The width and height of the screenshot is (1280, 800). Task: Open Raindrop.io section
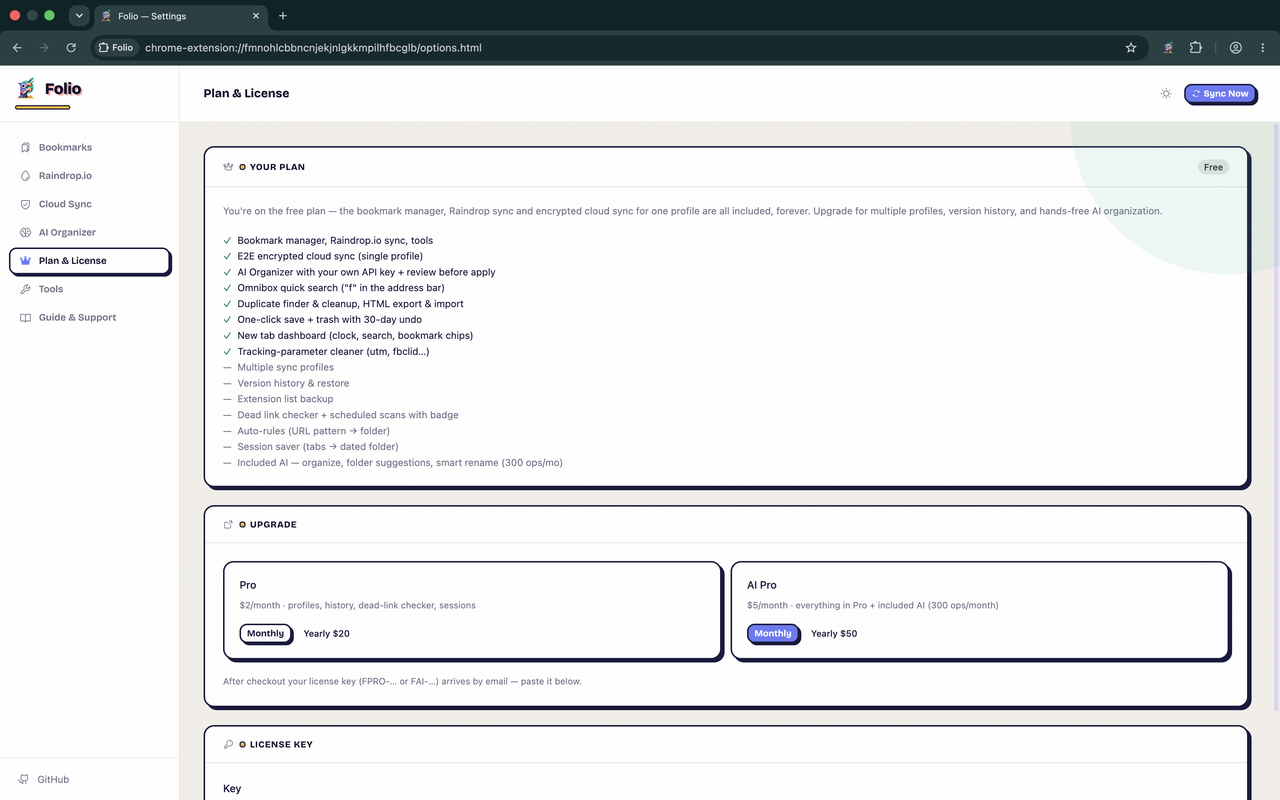[90, 176]
